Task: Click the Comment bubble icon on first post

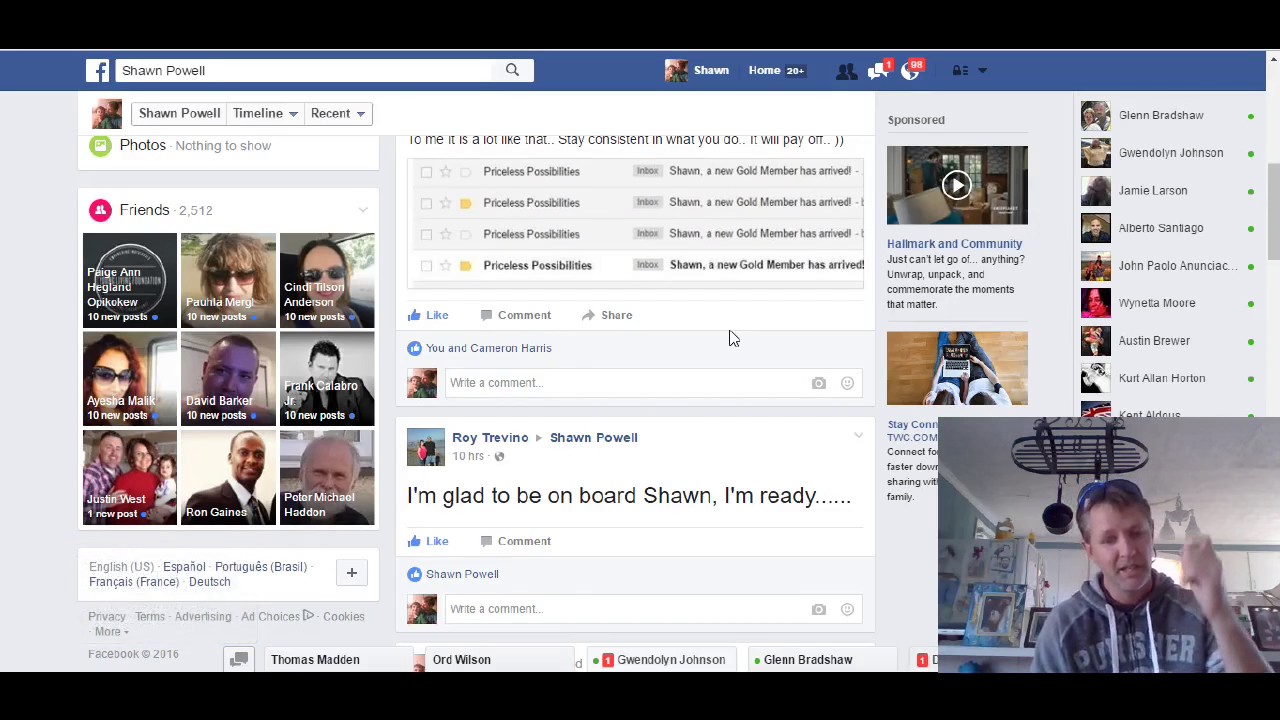Action: pyautogui.click(x=486, y=315)
